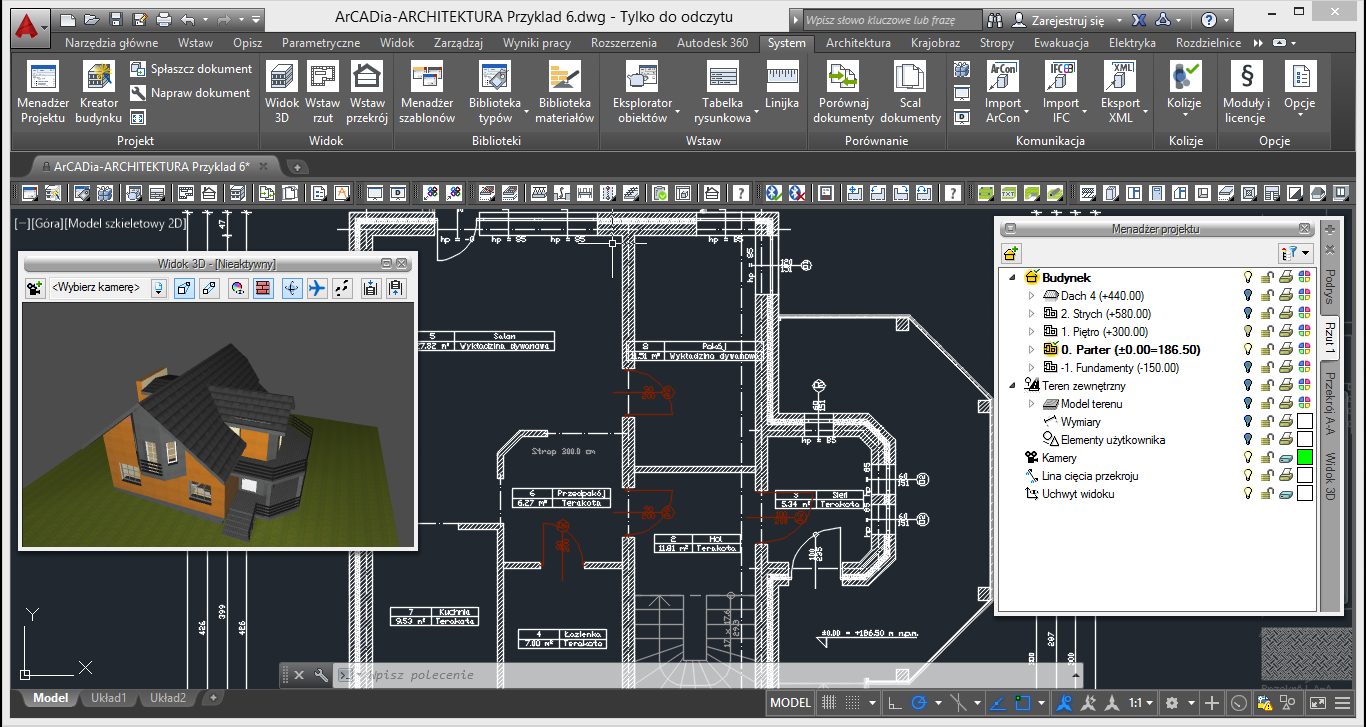The width and height of the screenshot is (1366, 727).
Task: Insert a plan with Wstaw rzut
Action: tap(323, 92)
